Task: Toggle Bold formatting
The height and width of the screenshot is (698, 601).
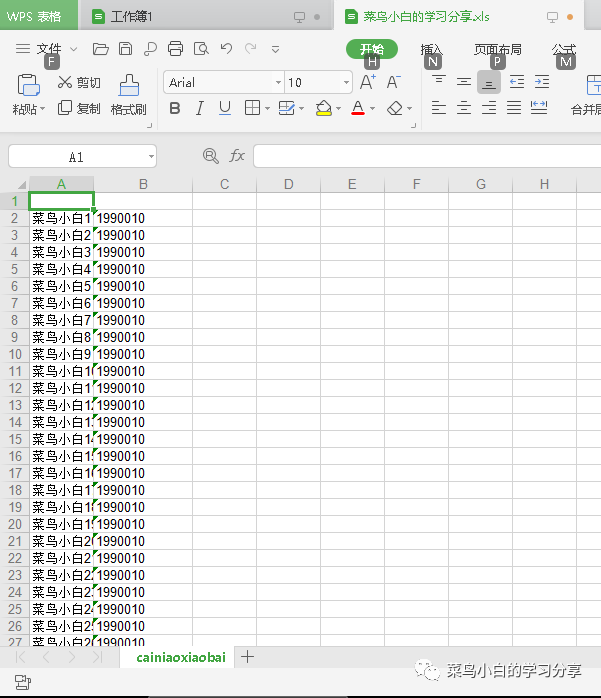Action: (x=175, y=108)
